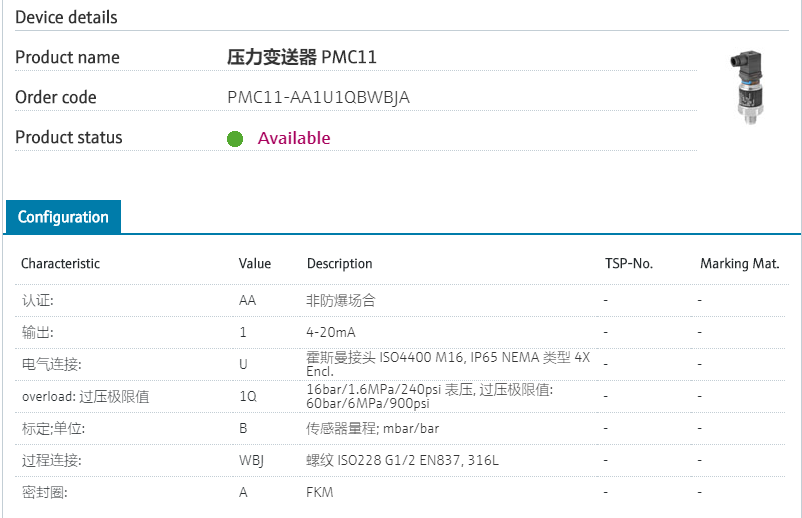This screenshot has width=802, height=518.
Task: Click the TSP-No. column header
Action: [x=628, y=263]
